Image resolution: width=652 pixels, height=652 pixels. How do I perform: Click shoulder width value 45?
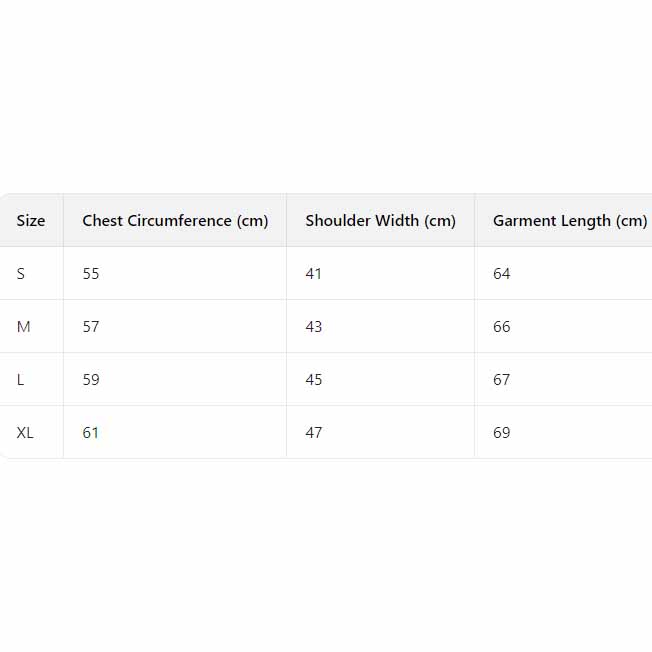tap(314, 380)
